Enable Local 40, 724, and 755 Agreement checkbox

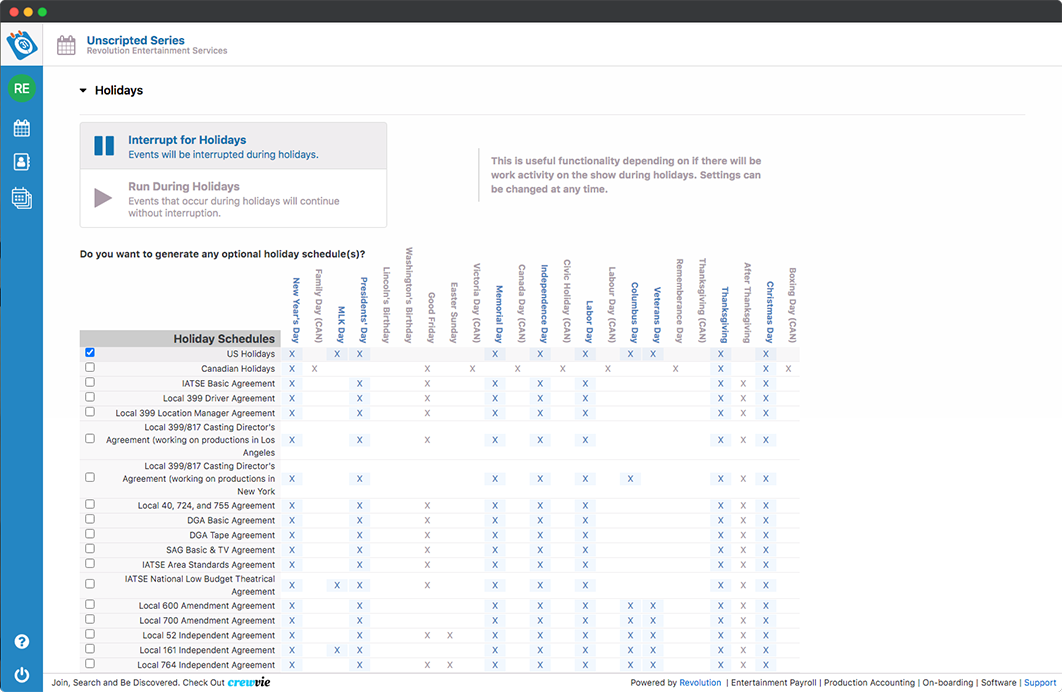(90, 504)
